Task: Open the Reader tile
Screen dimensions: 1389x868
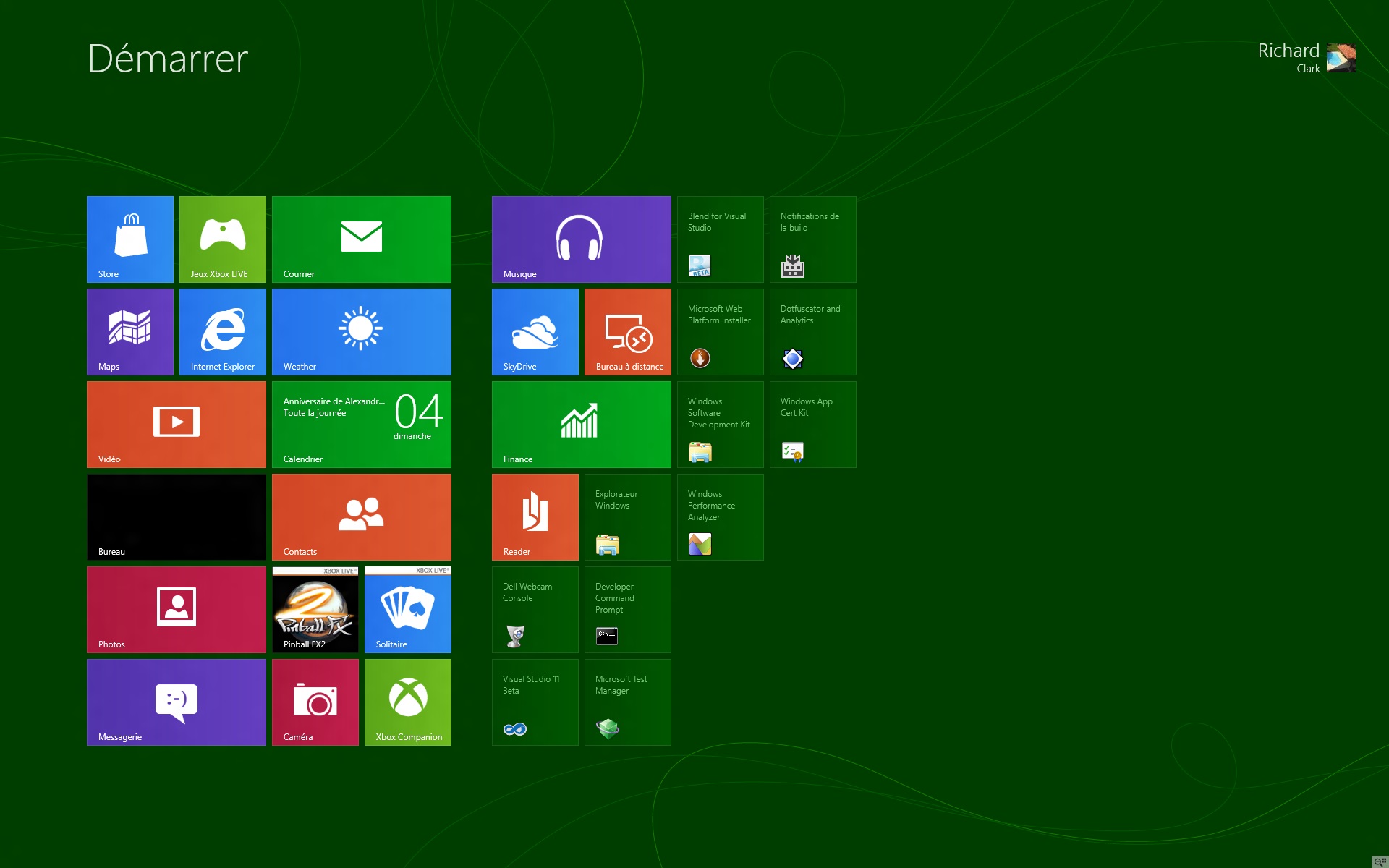Action: pyautogui.click(x=535, y=517)
